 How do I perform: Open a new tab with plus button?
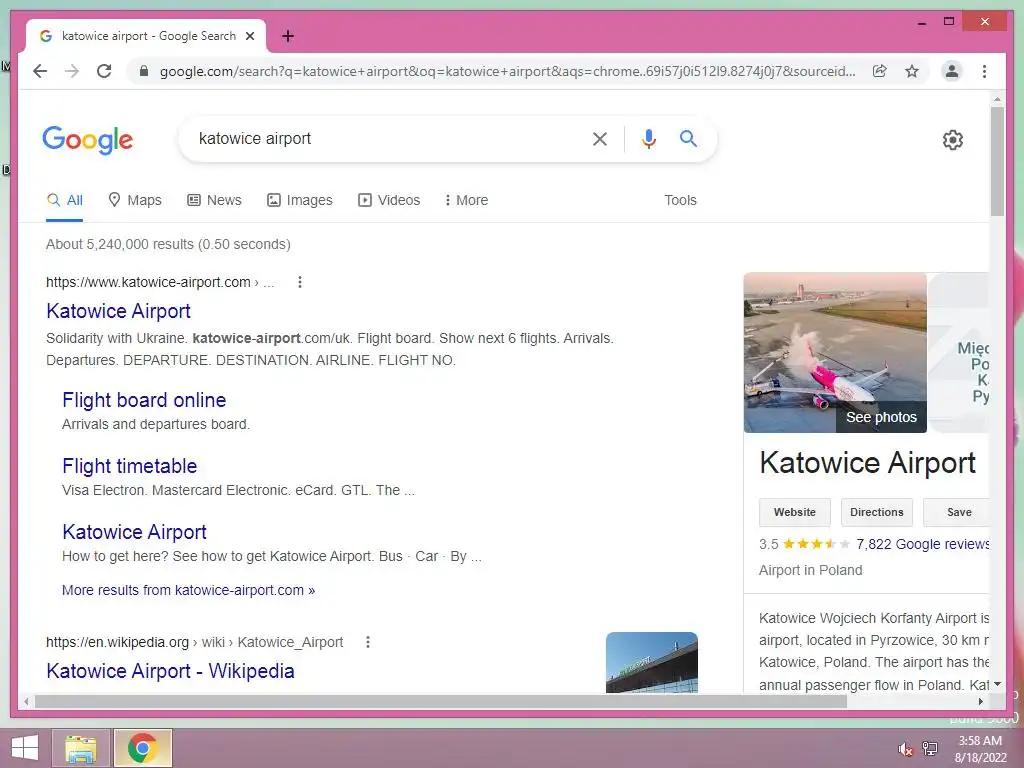click(x=288, y=36)
